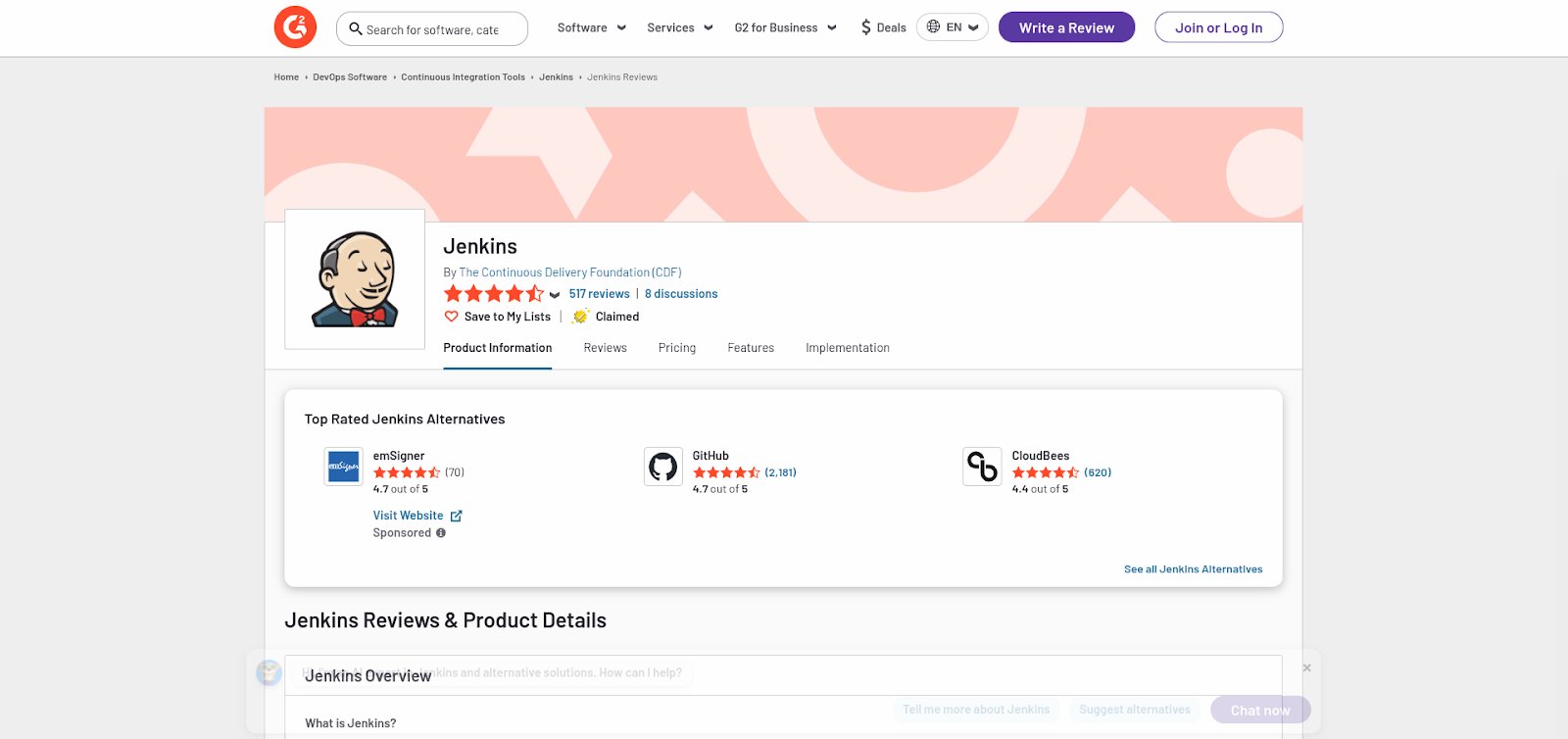Viewport: 1568px width, 739px height.
Task: Click Visit Website for emSigner
Action: pos(408,516)
